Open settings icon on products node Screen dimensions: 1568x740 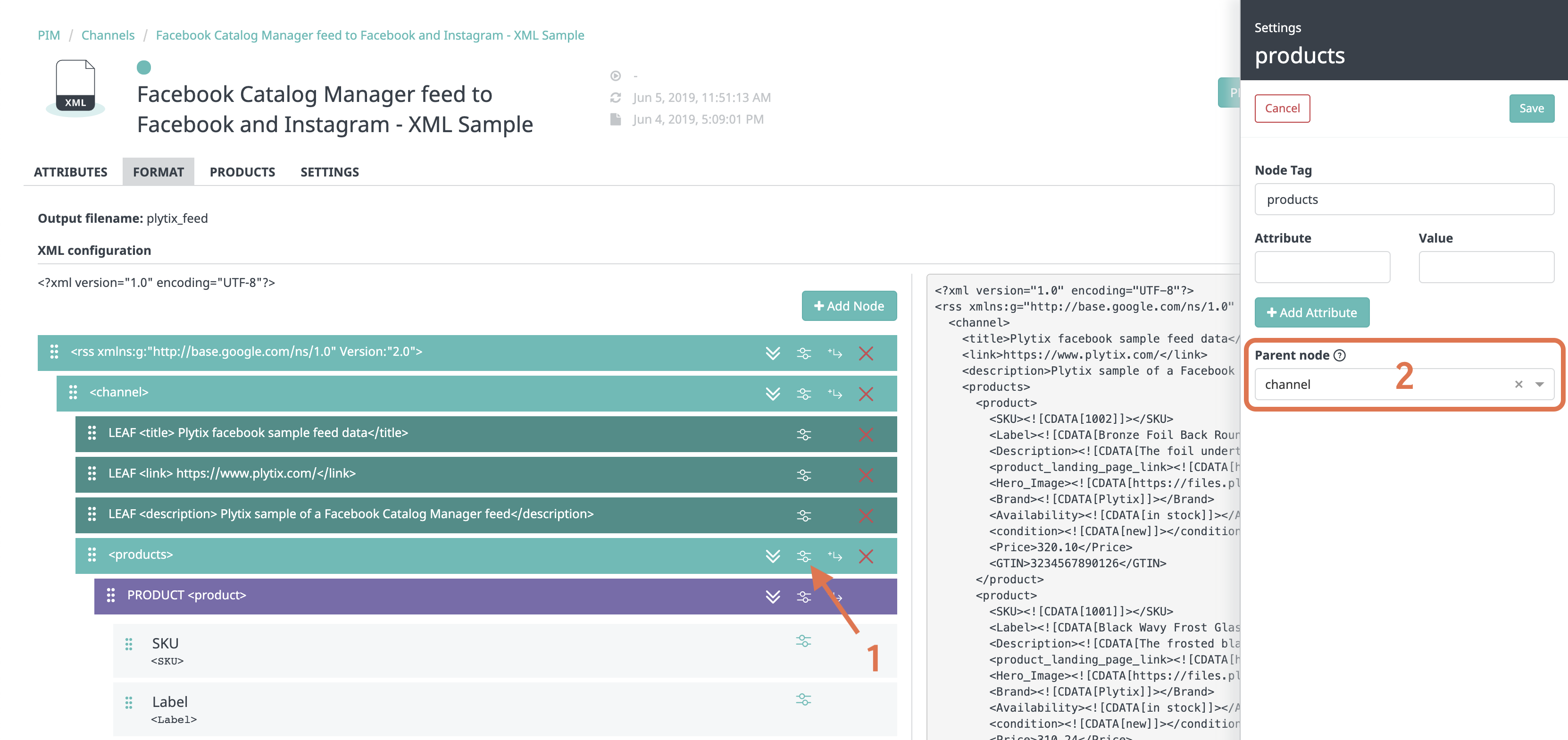803,555
